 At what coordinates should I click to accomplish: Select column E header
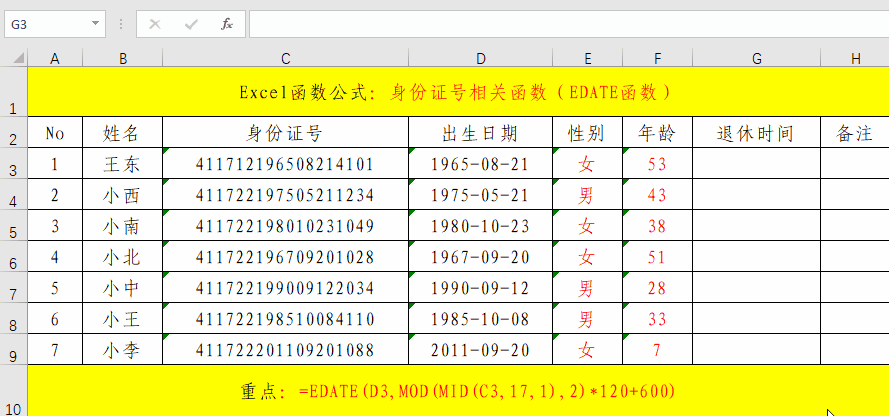click(x=587, y=58)
